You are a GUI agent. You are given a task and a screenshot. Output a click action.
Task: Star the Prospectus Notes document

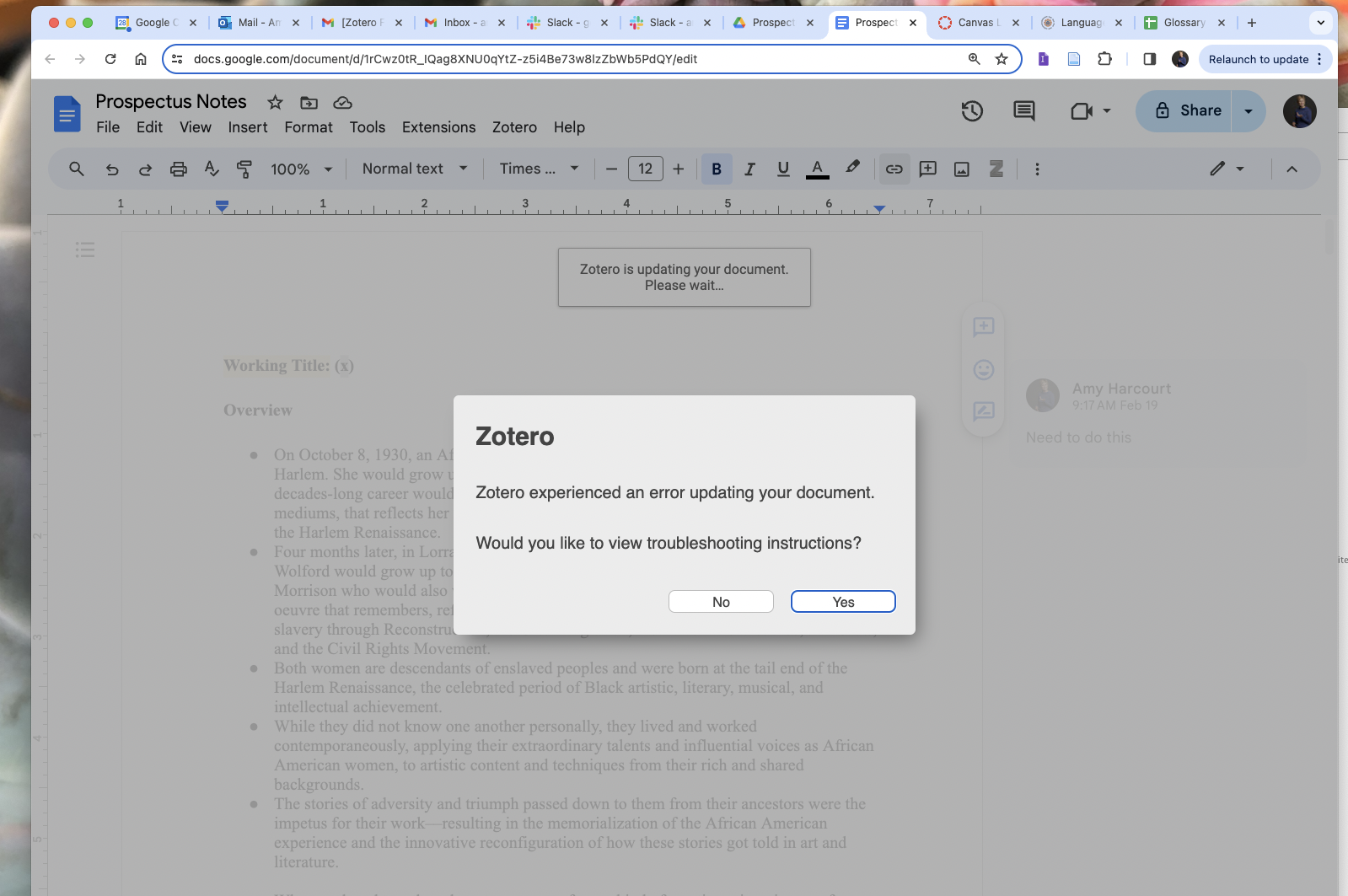coord(275,102)
